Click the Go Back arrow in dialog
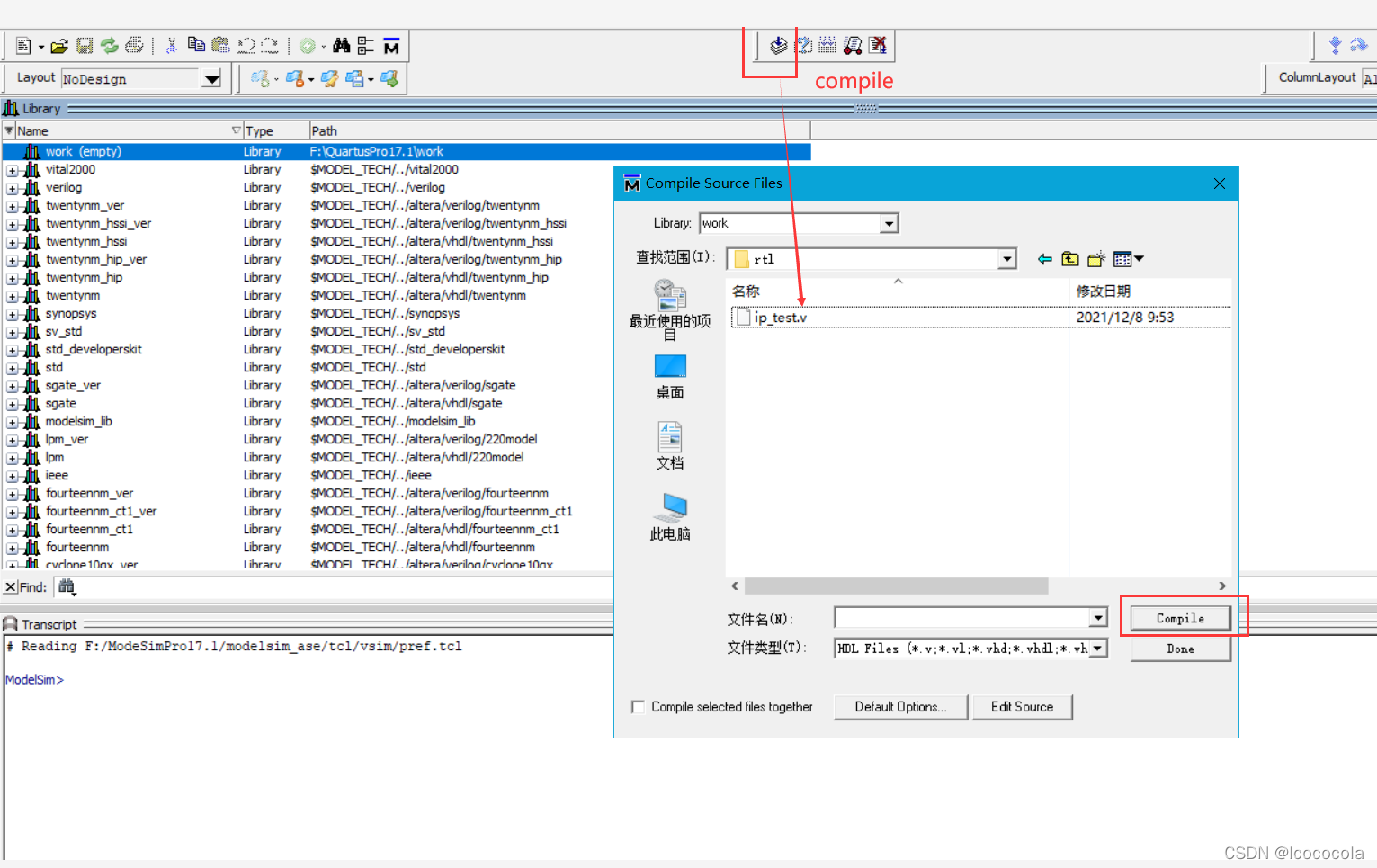Image resolution: width=1377 pixels, height=868 pixels. [x=1044, y=259]
